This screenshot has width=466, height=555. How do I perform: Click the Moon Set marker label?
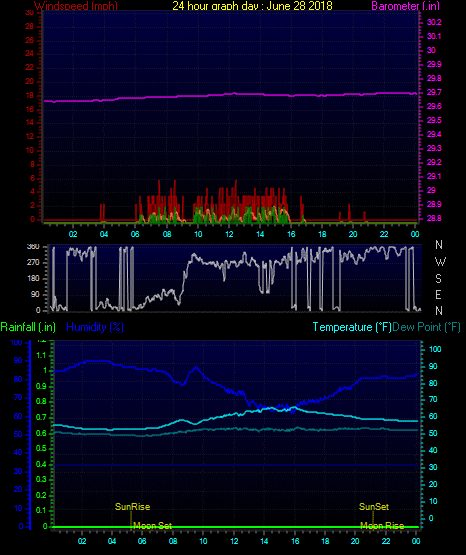pos(153,526)
